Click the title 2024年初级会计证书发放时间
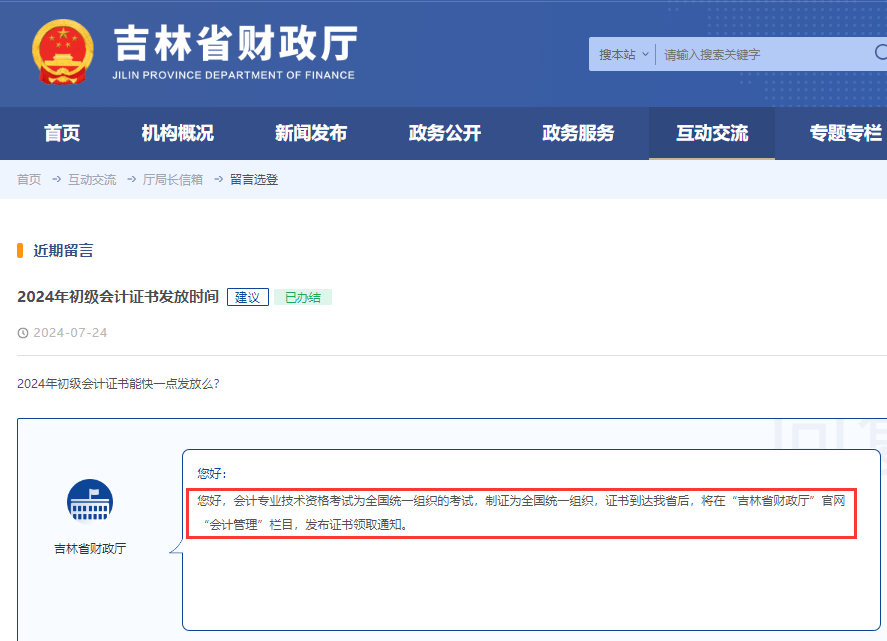The image size is (887, 641). coord(118,296)
